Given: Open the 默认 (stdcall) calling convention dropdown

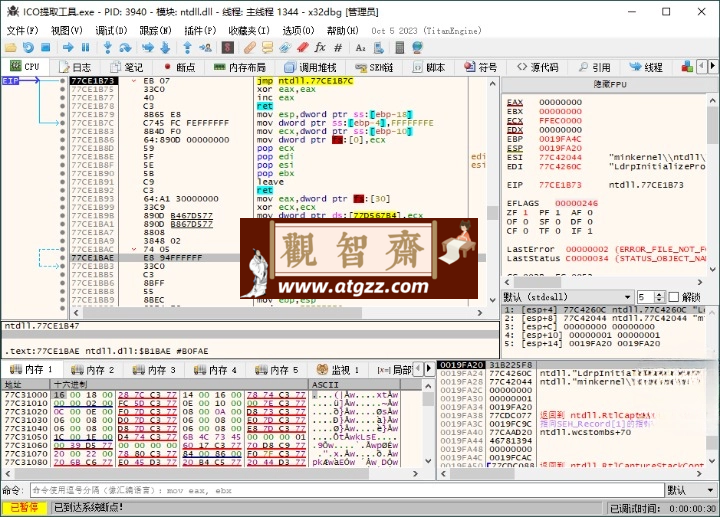Looking at the screenshot, I should tap(568, 297).
